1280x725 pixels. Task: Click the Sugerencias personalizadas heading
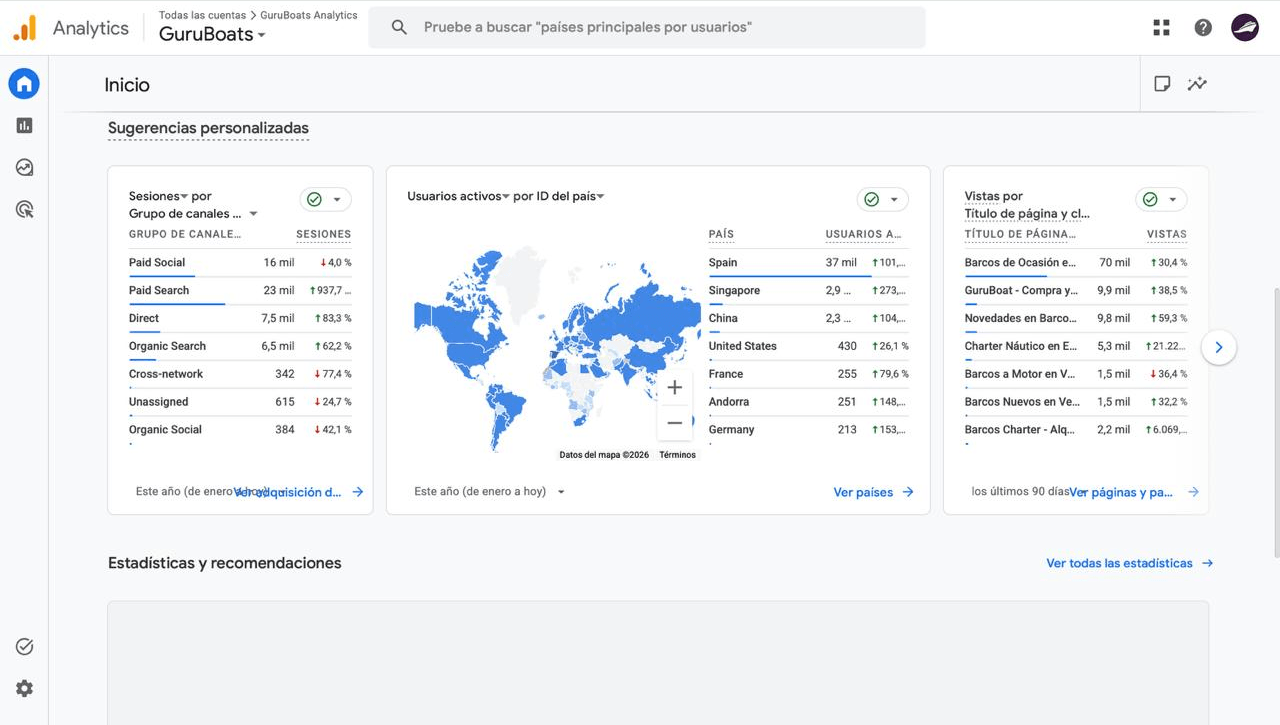(x=208, y=128)
